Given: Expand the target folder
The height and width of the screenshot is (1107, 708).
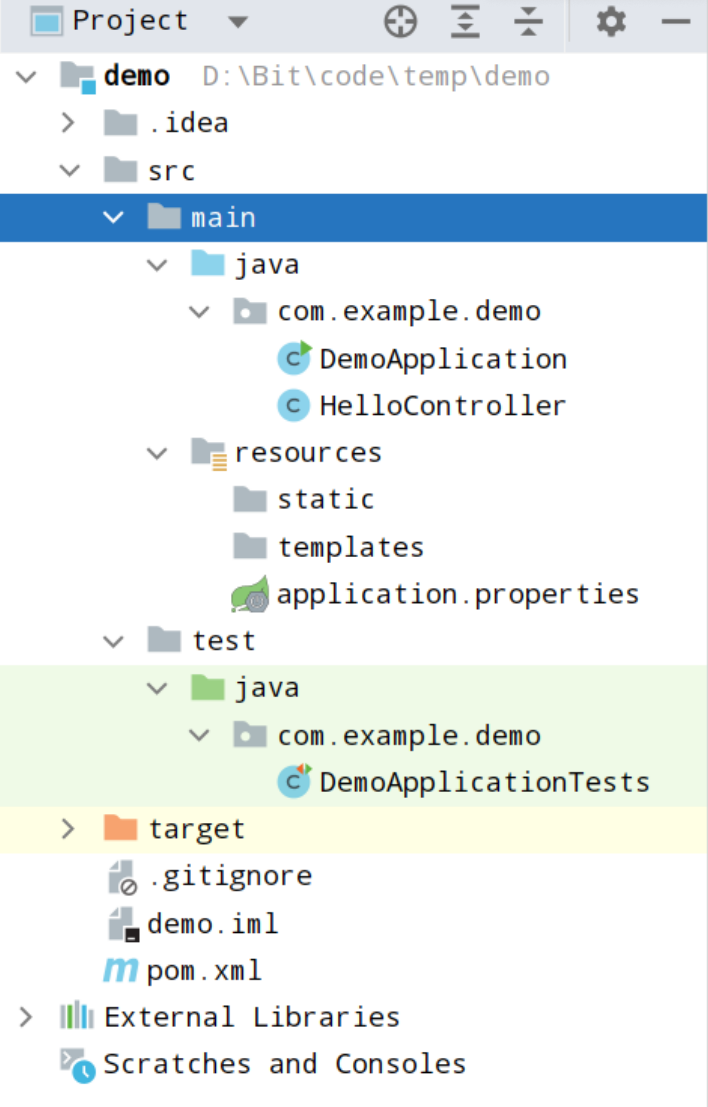Looking at the screenshot, I should pyautogui.click(x=68, y=829).
